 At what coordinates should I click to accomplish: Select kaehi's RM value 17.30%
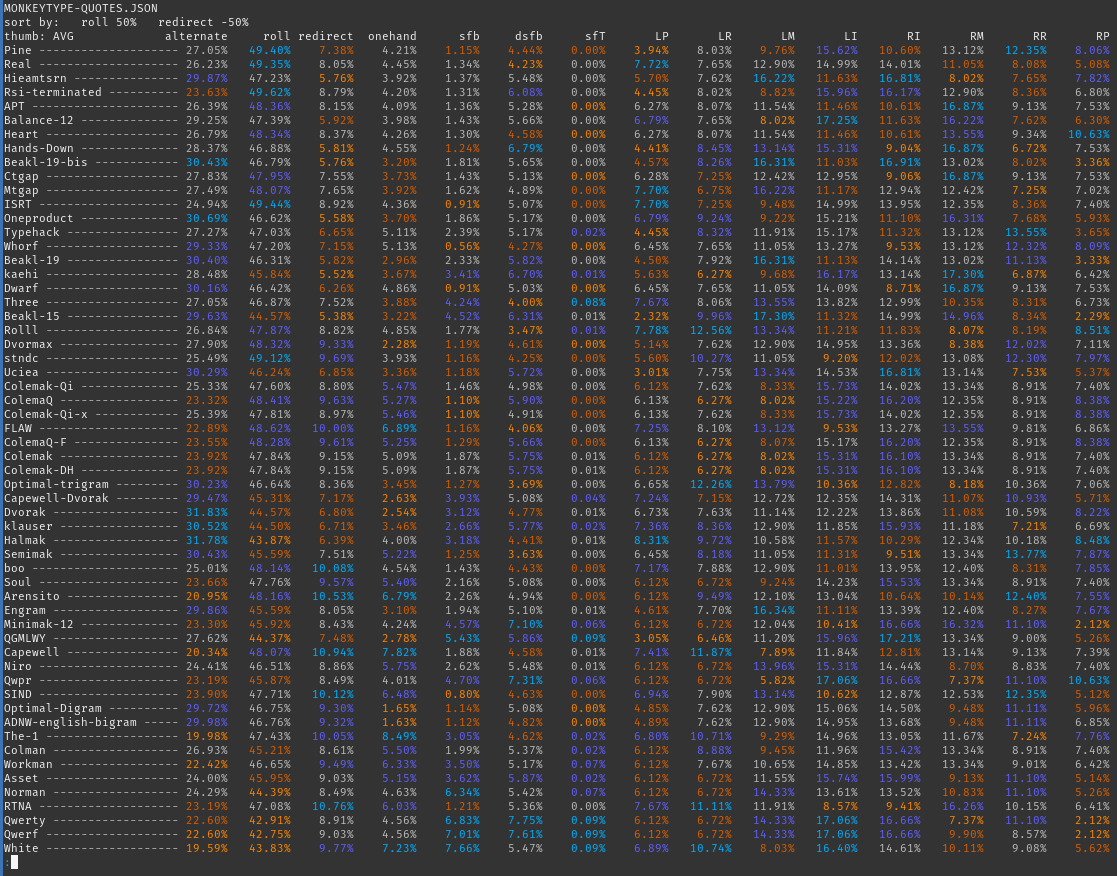962,274
